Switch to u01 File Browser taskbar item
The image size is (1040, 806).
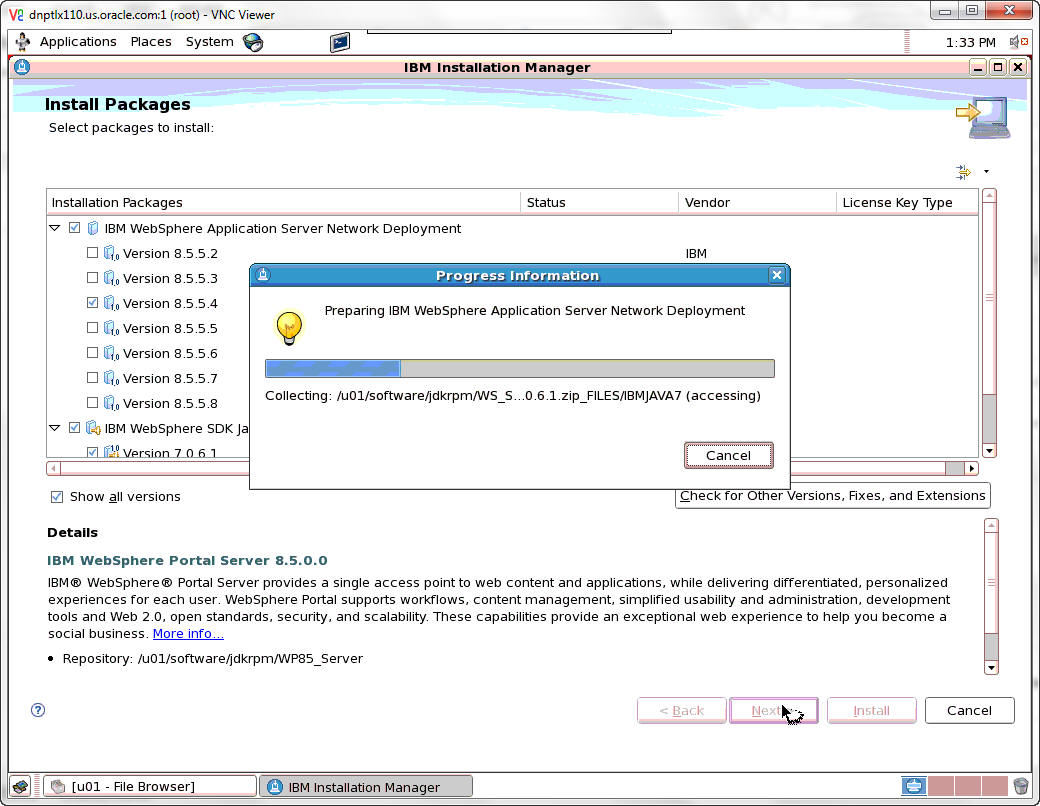pos(150,787)
